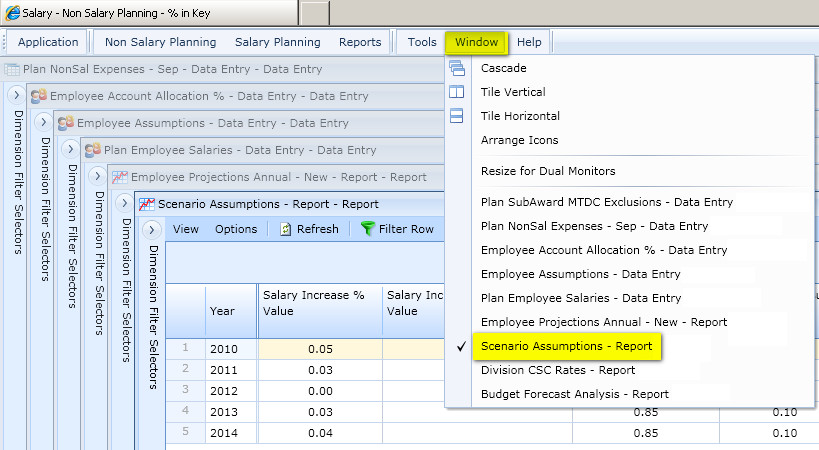
Task: Click the Employee Assumptions - Data Entry window title
Action: pyautogui.click(x=213, y=123)
